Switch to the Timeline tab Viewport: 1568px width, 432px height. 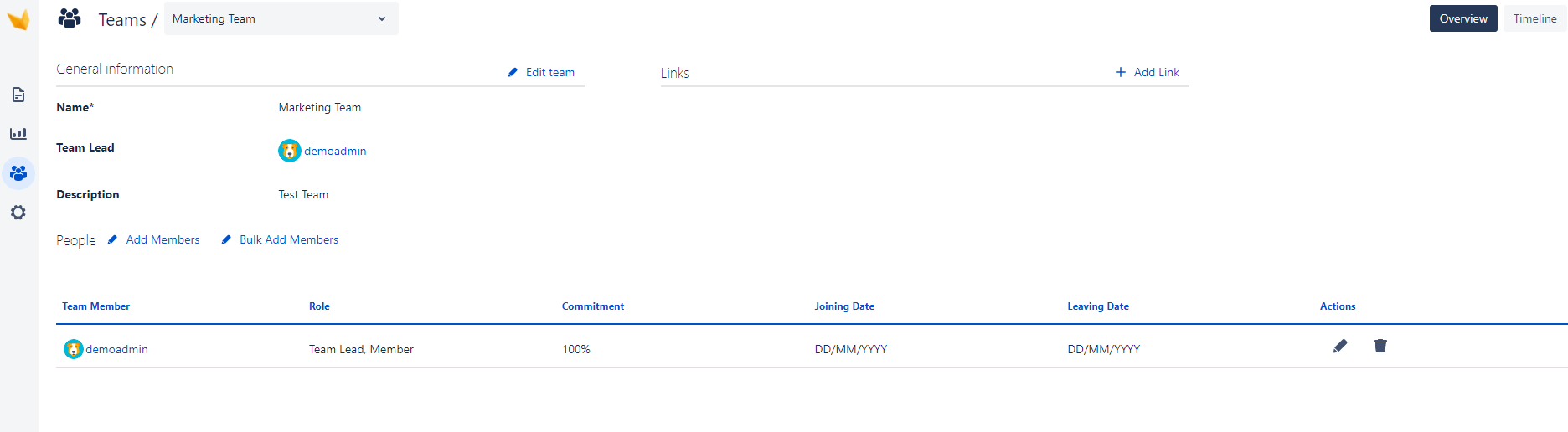coord(1534,18)
